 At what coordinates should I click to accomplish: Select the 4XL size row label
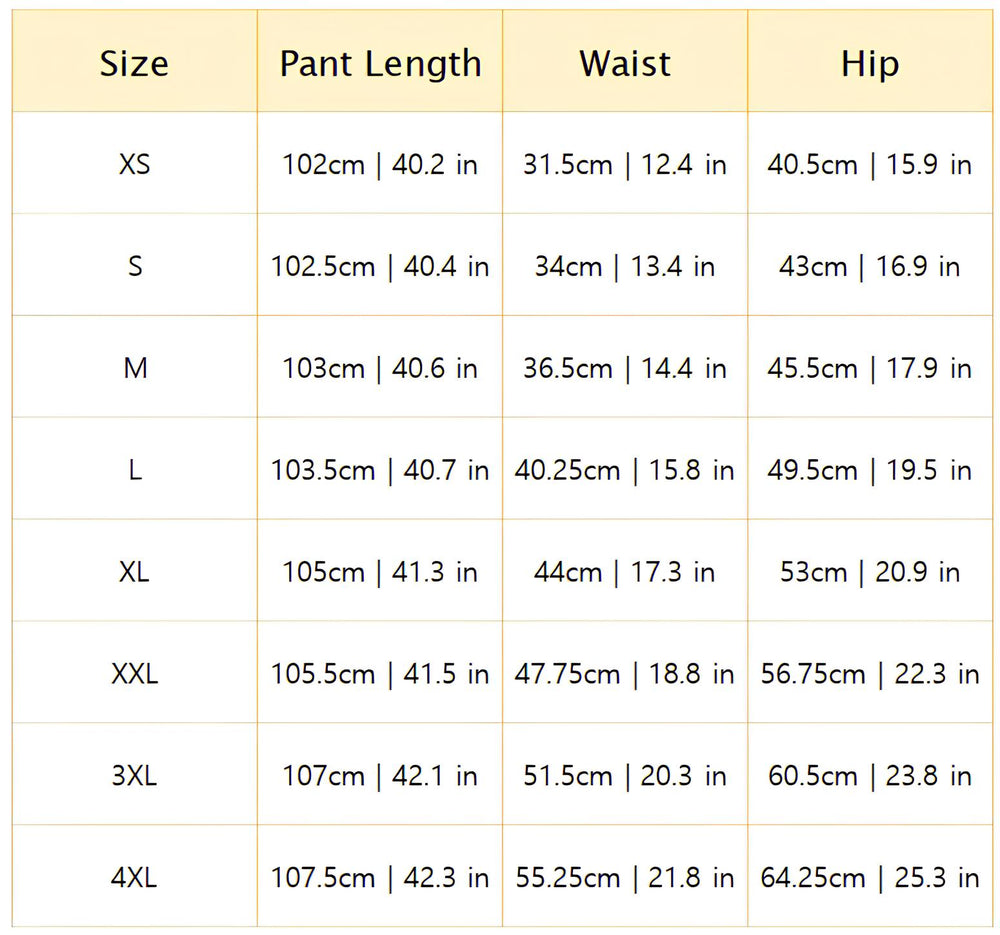coord(134,878)
